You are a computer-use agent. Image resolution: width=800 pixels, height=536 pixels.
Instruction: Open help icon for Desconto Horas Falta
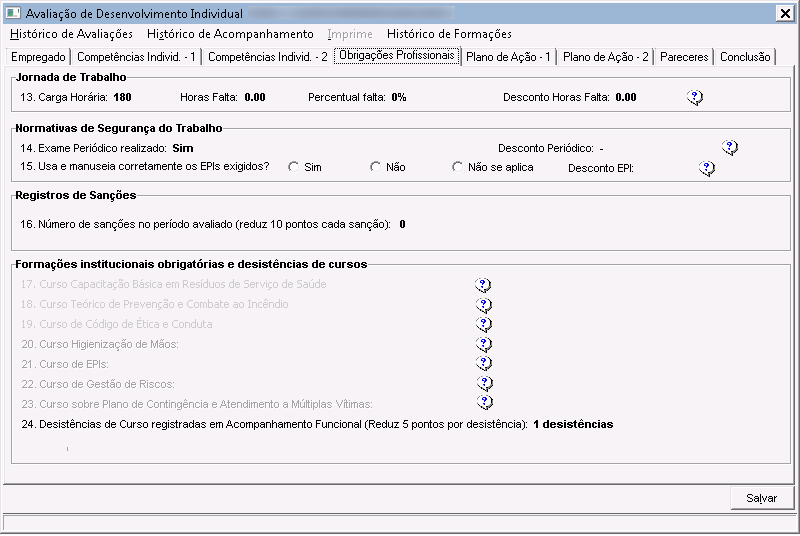coord(694,97)
